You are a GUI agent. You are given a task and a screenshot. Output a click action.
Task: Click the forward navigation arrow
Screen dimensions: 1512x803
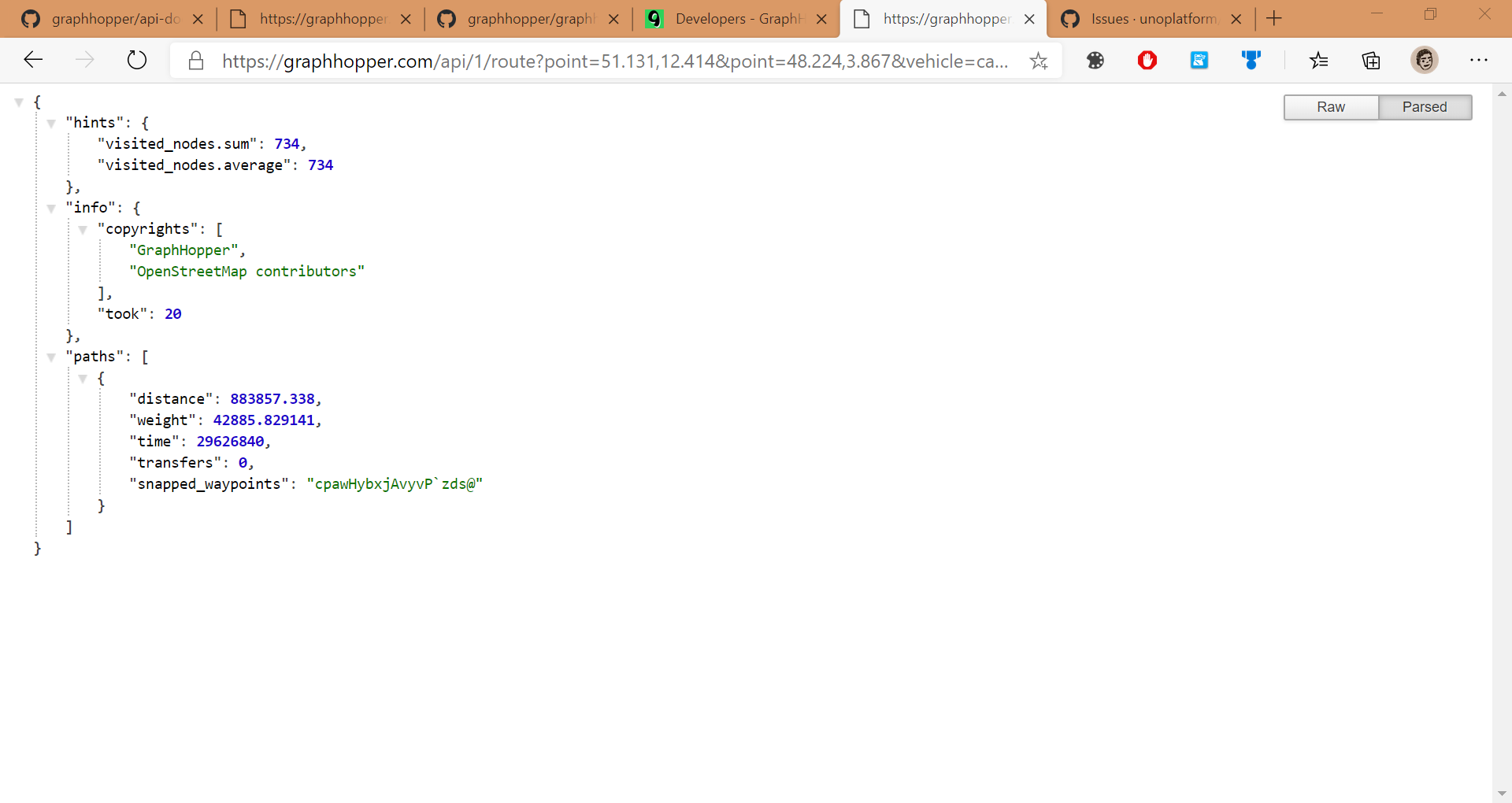click(84, 60)
